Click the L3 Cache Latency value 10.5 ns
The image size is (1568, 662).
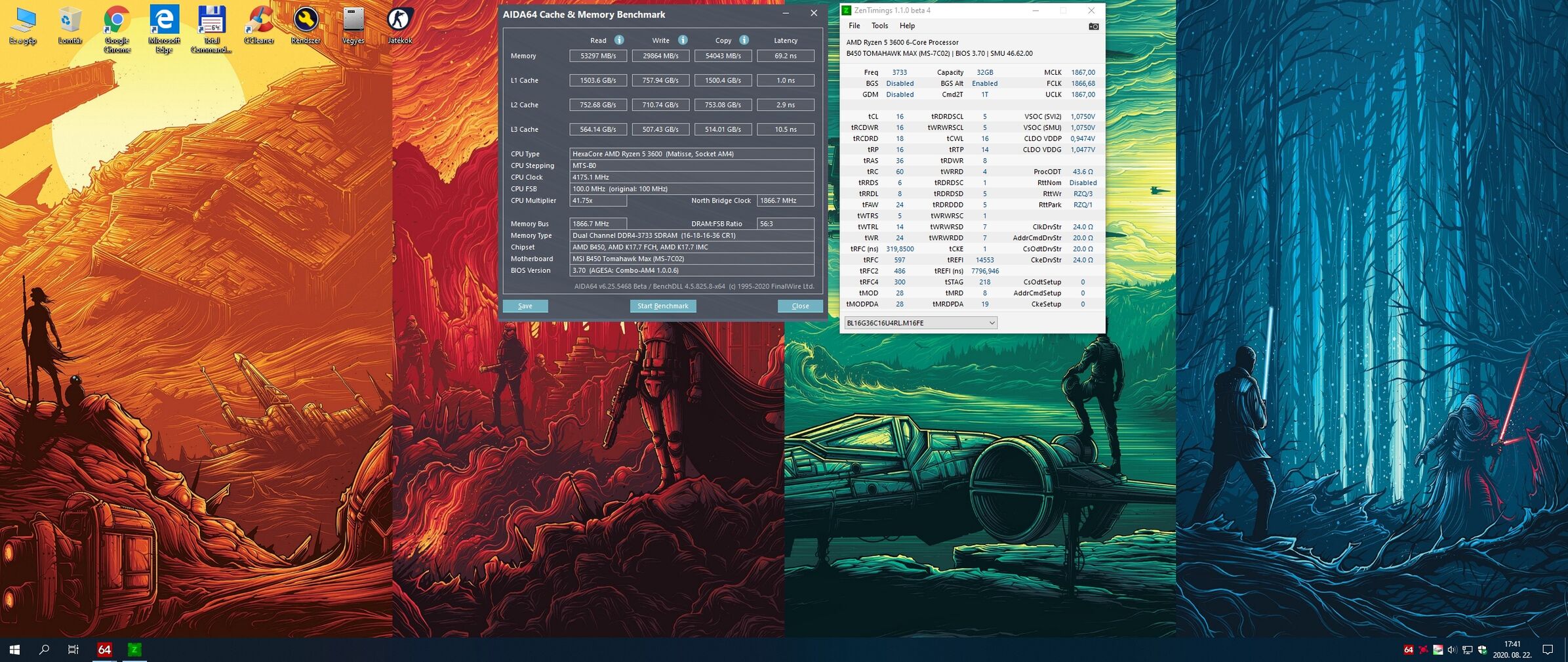(786, 129)
